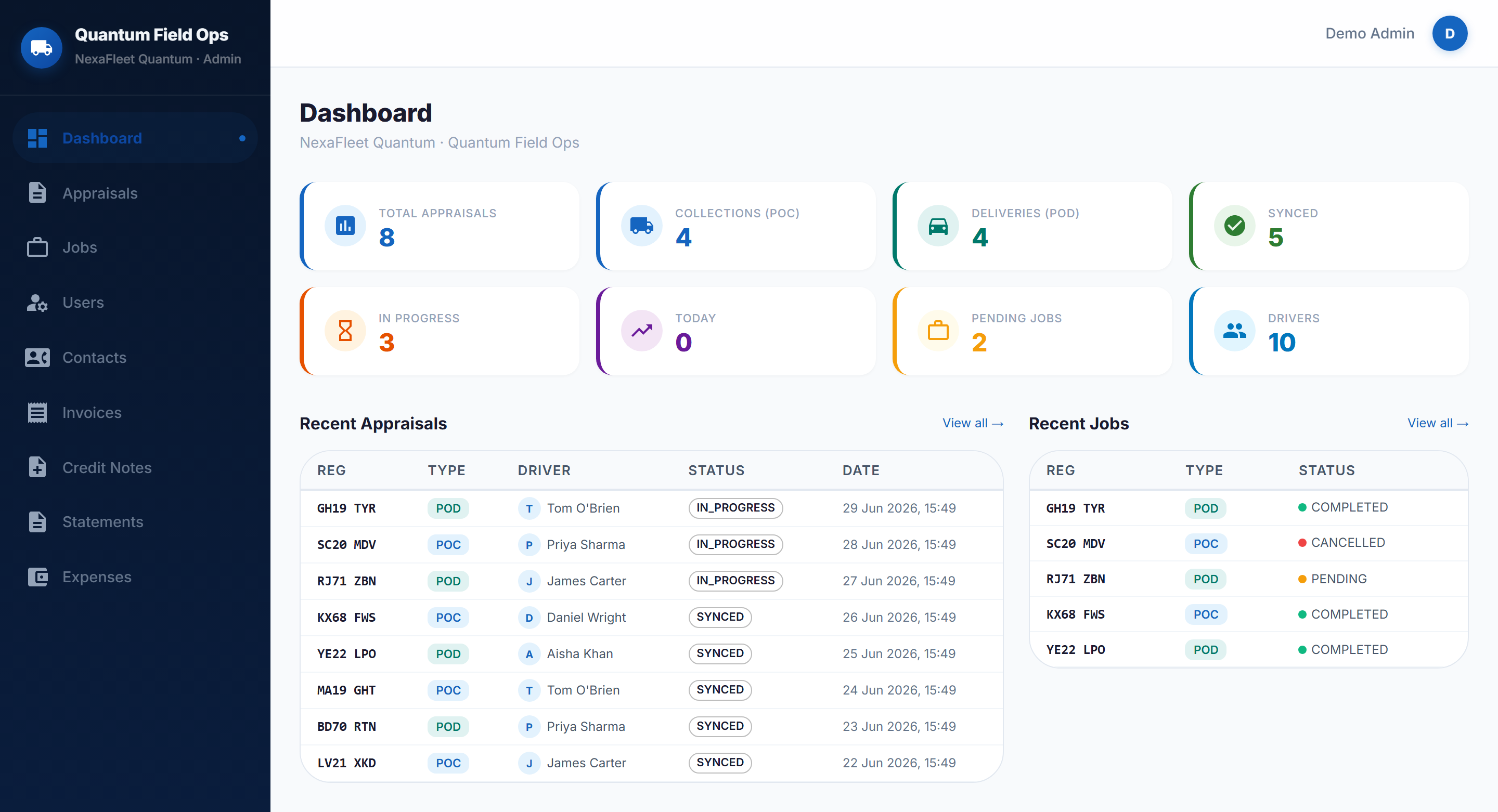
Task: Navigate to Statements
Action: (135, 522)
